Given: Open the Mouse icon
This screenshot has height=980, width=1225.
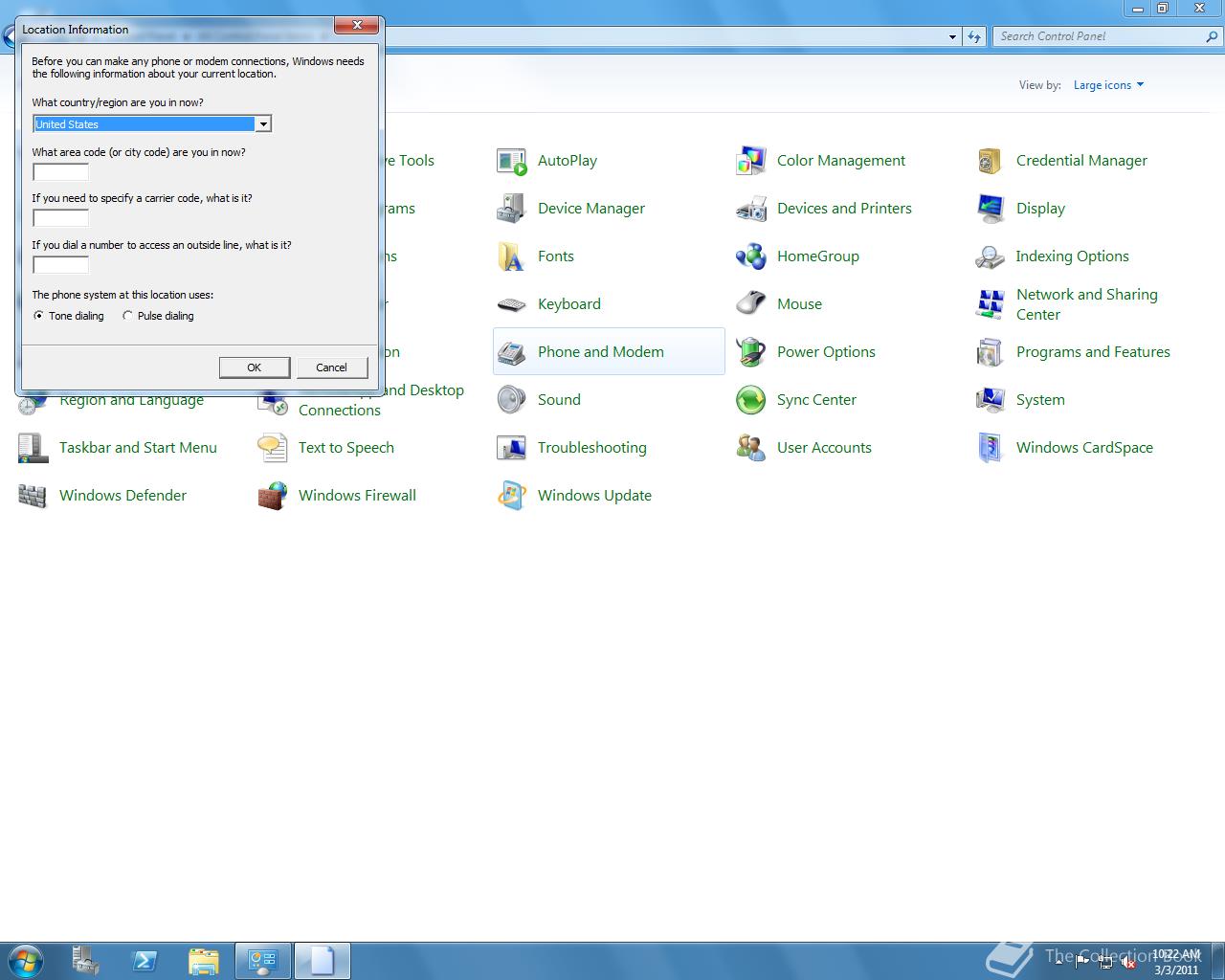Looking at the screenshot, I should 751,304.
